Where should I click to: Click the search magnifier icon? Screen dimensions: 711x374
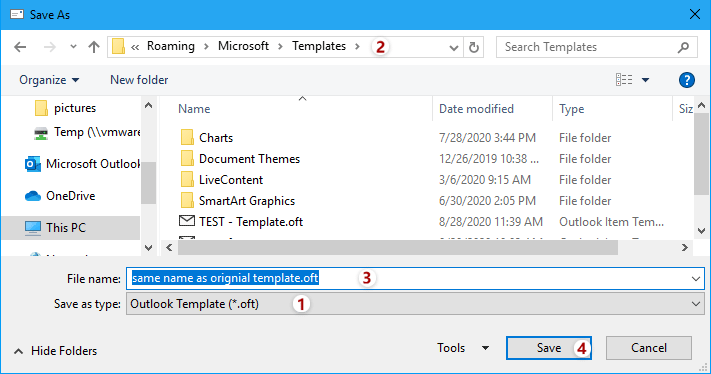(x=683, y=47)
